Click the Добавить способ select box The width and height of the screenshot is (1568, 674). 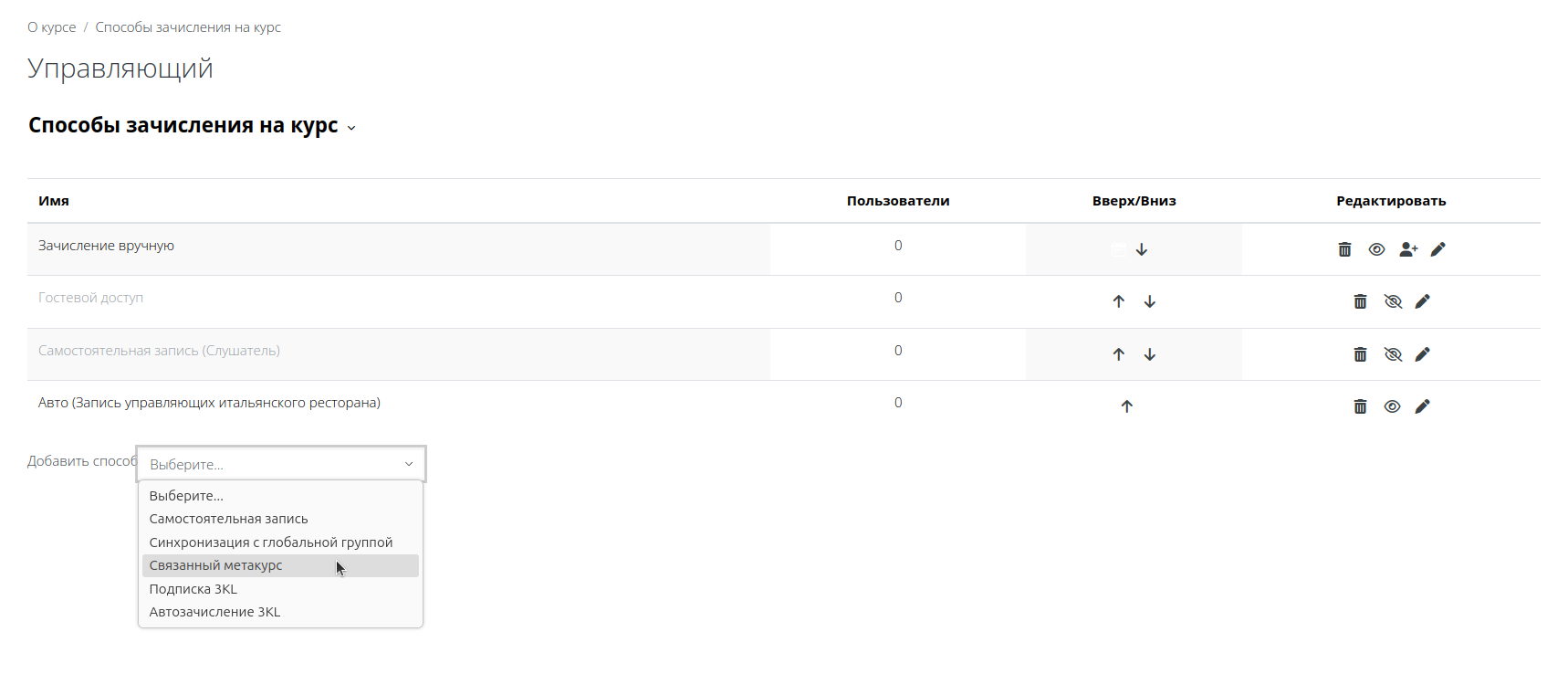pos(280,464)
